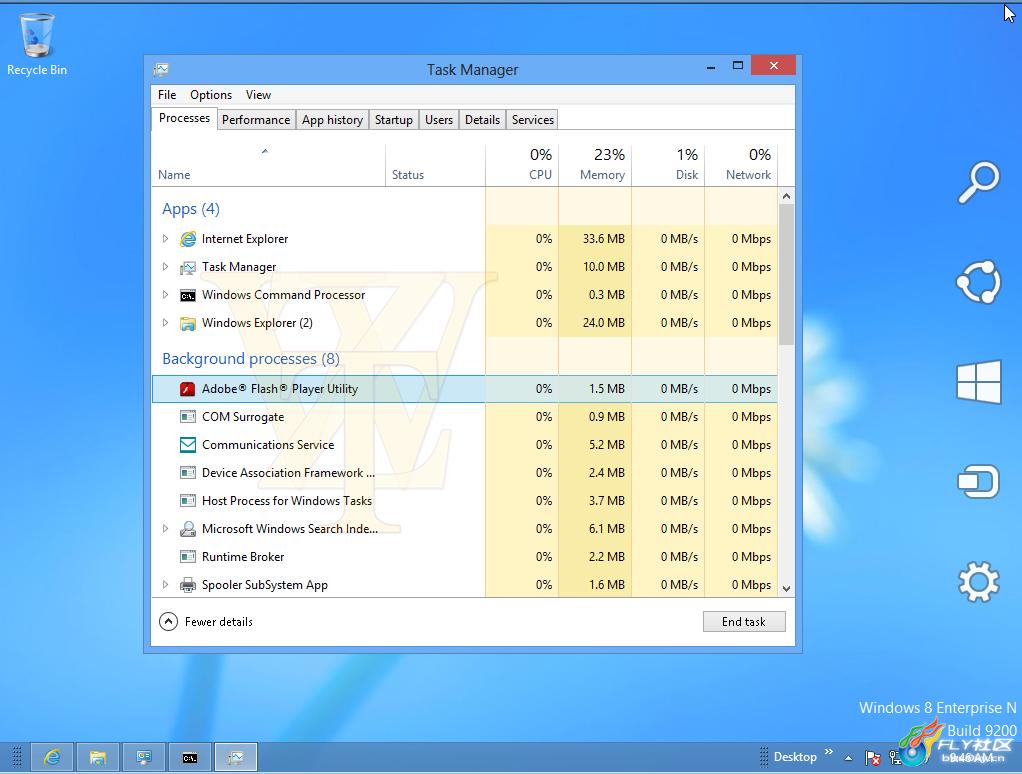This screenshot has width=1022, height=774.
Task: Click the Task Manager taskbar button
Action: pyautogui.click(x=236, y=758)
